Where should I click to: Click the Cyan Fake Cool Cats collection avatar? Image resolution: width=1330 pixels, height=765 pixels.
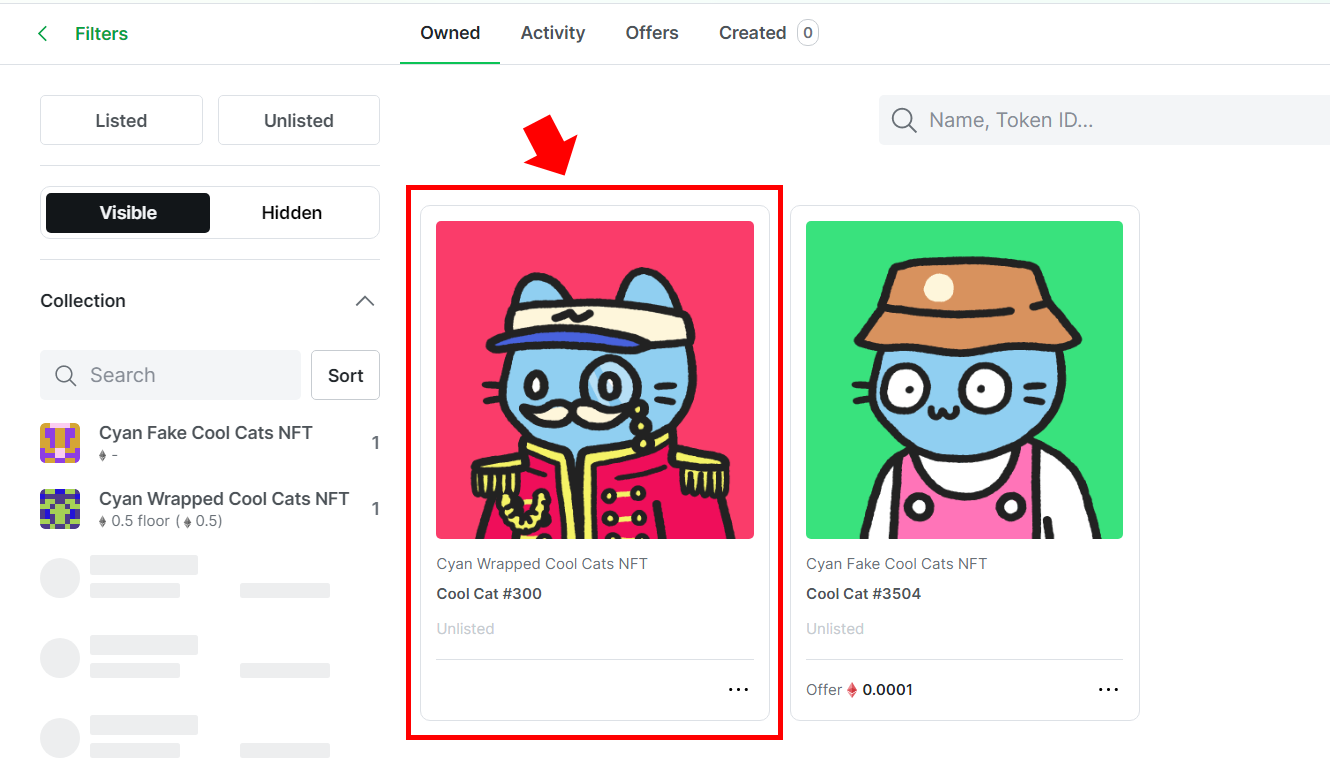tap(60, 443)
